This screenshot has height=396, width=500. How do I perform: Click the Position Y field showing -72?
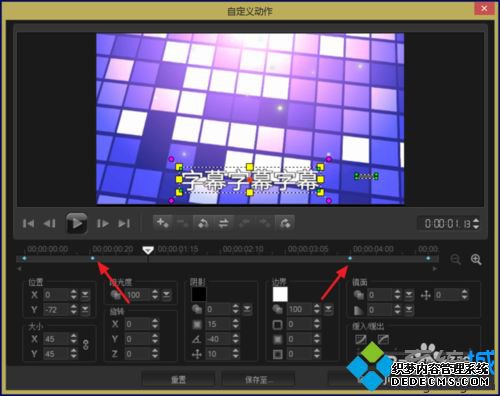[x=56, y=310]
